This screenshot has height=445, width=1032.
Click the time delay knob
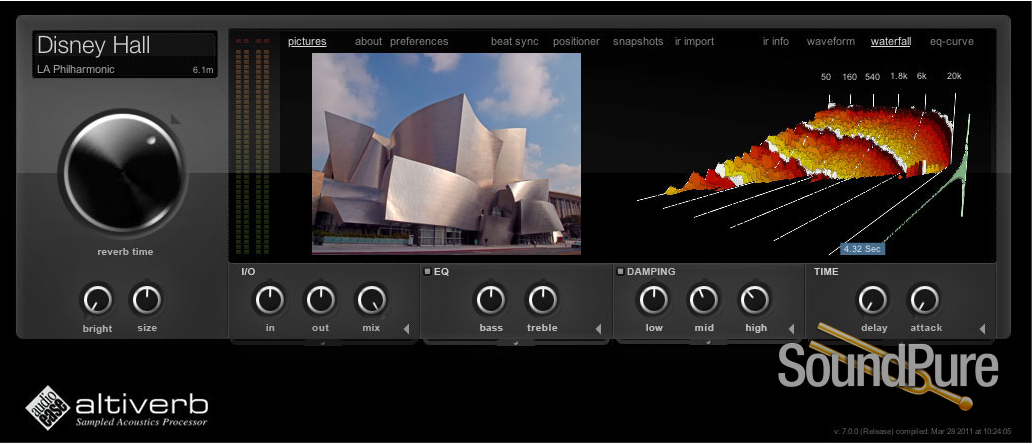[x=873, y=300]
